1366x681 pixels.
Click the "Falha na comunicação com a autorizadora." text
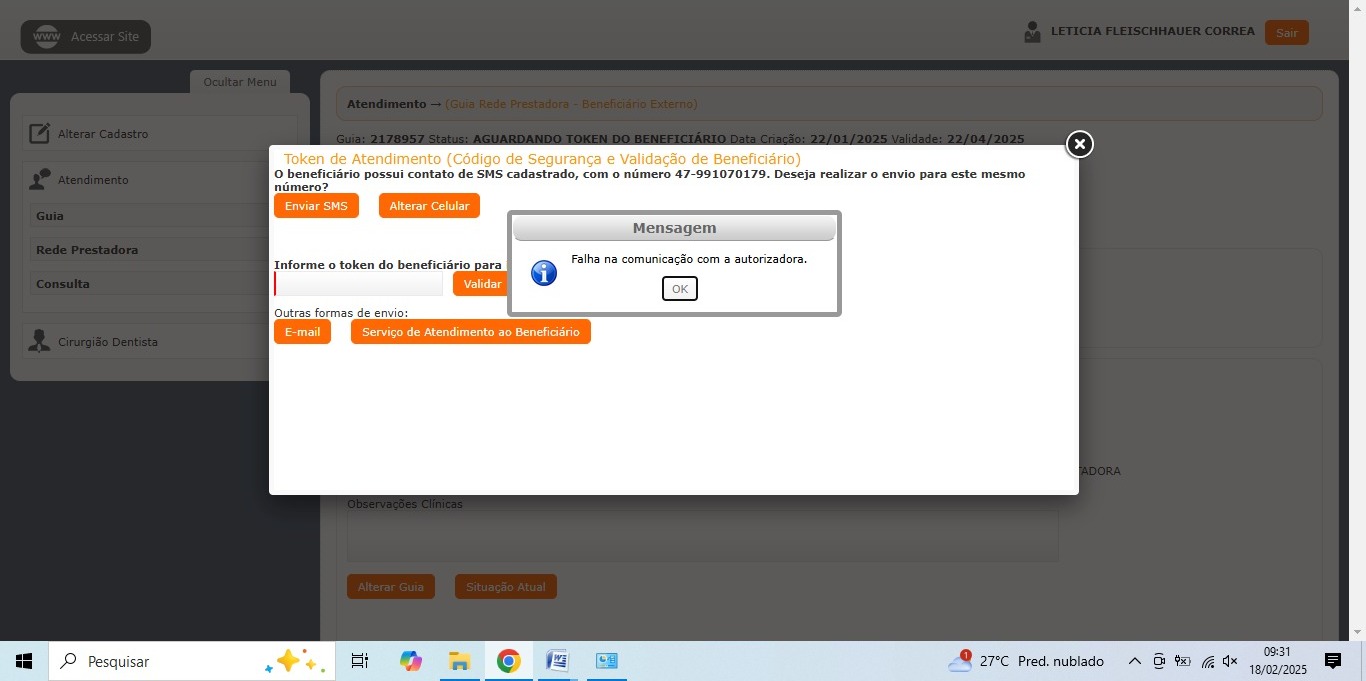click(x=689, y=259)
